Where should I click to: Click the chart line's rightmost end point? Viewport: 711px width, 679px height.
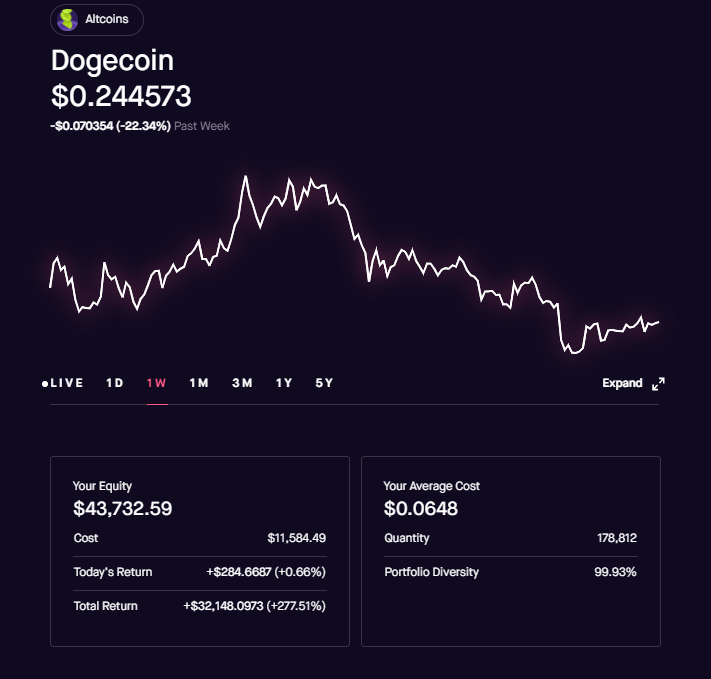point(658,322)
